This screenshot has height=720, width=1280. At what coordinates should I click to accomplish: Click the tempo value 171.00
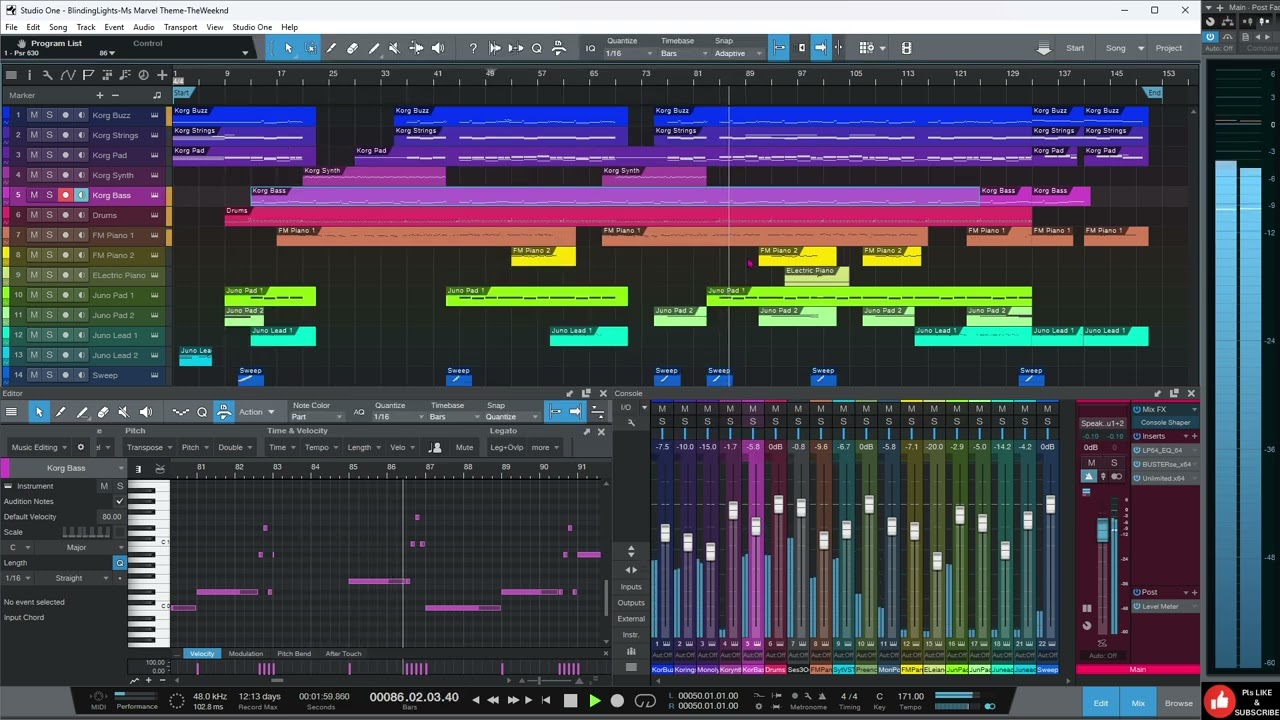pyautogui.click(x=910, y=696)
